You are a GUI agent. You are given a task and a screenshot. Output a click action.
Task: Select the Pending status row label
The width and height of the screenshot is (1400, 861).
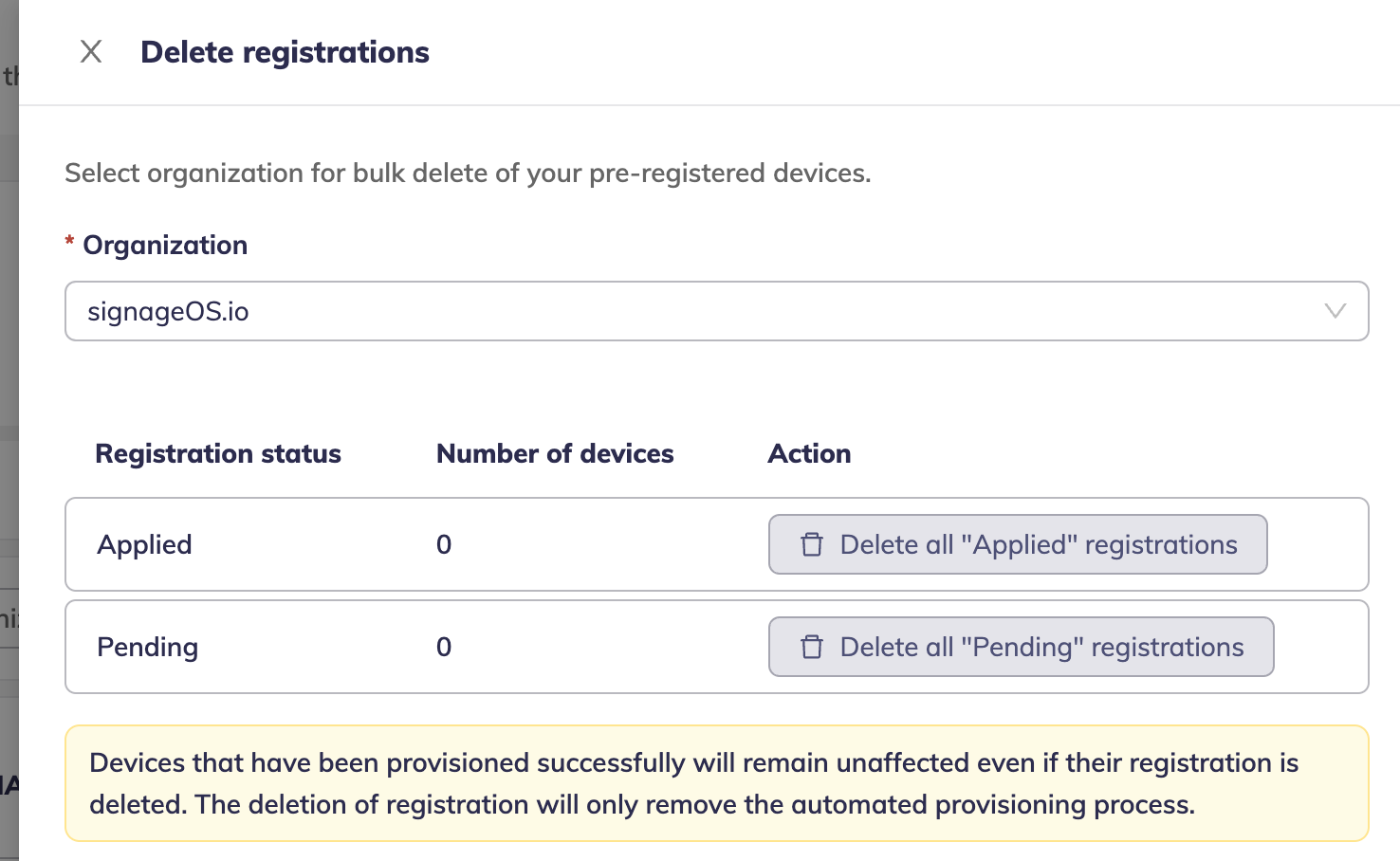[148, 647]
